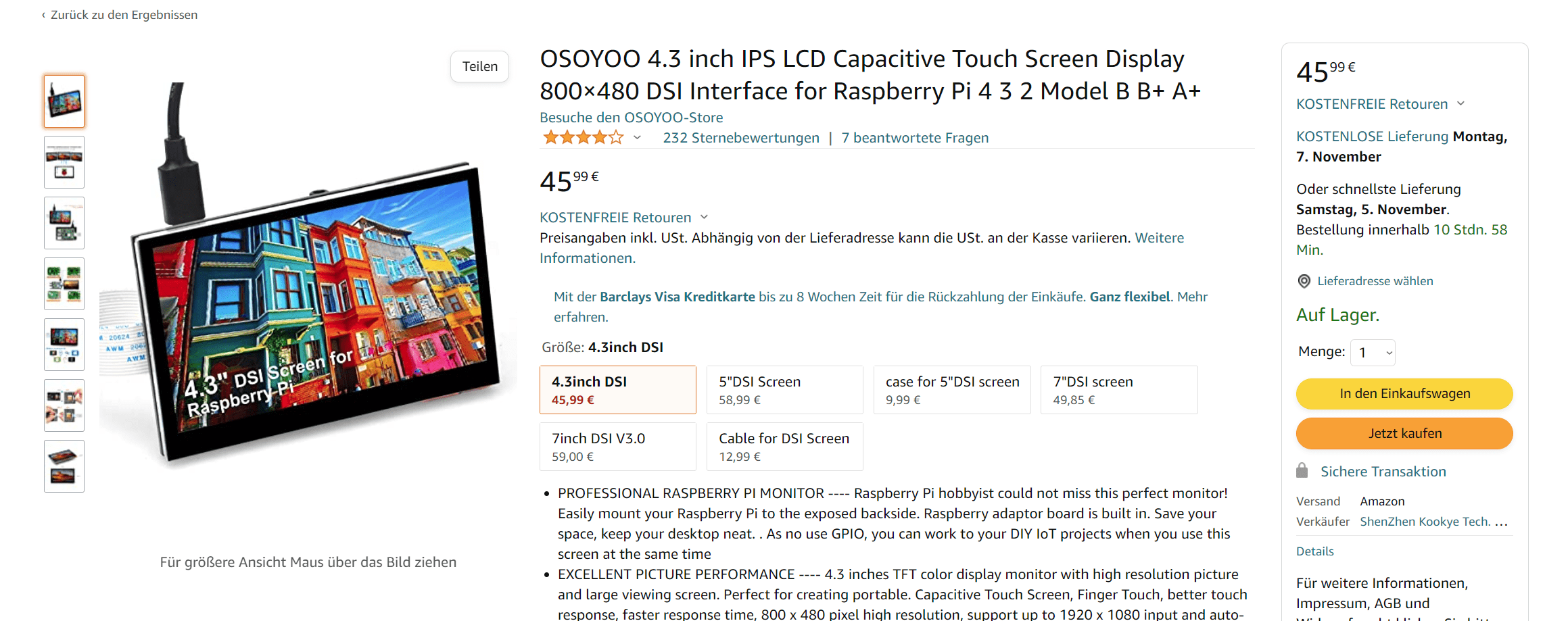This screenshot has height=621, width=1568.
Task: Open the 232 Sternebewertungen link
Action: point(740,138)
